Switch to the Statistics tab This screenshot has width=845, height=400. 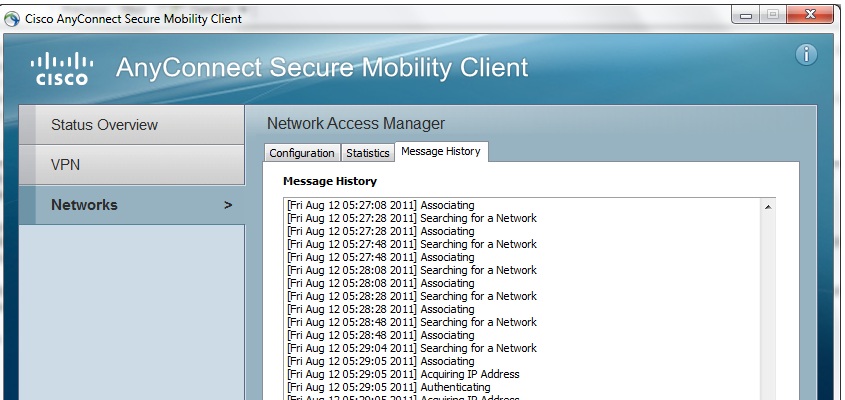(368, 153)
